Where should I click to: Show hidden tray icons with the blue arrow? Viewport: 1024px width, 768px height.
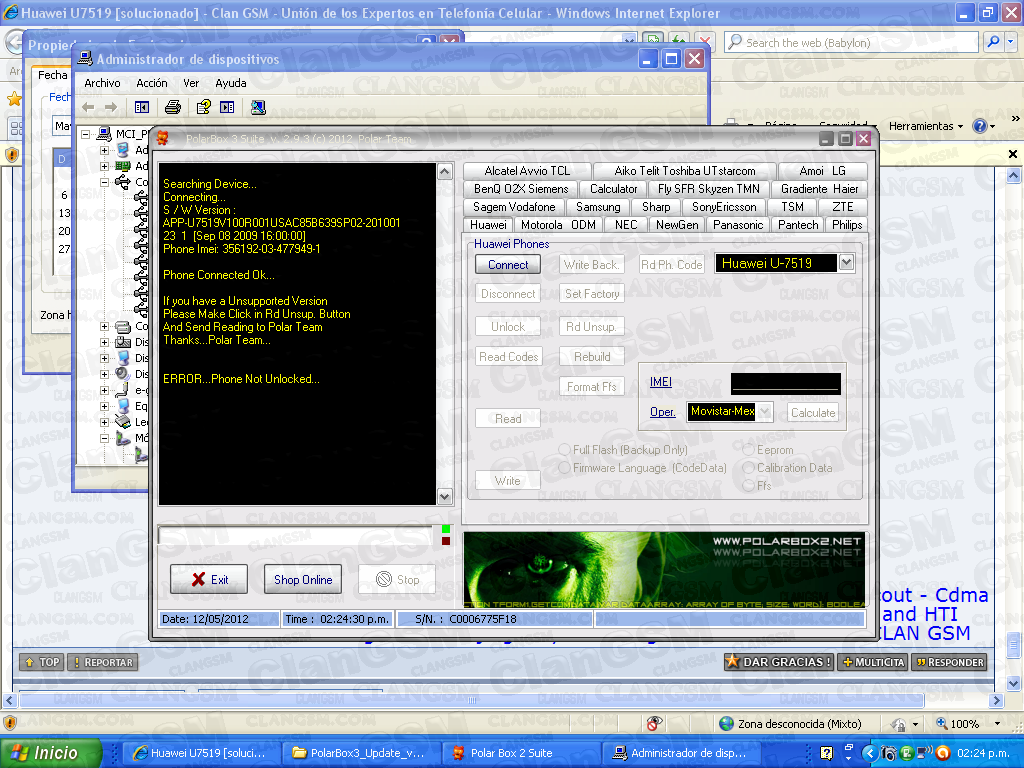[869, 753]
